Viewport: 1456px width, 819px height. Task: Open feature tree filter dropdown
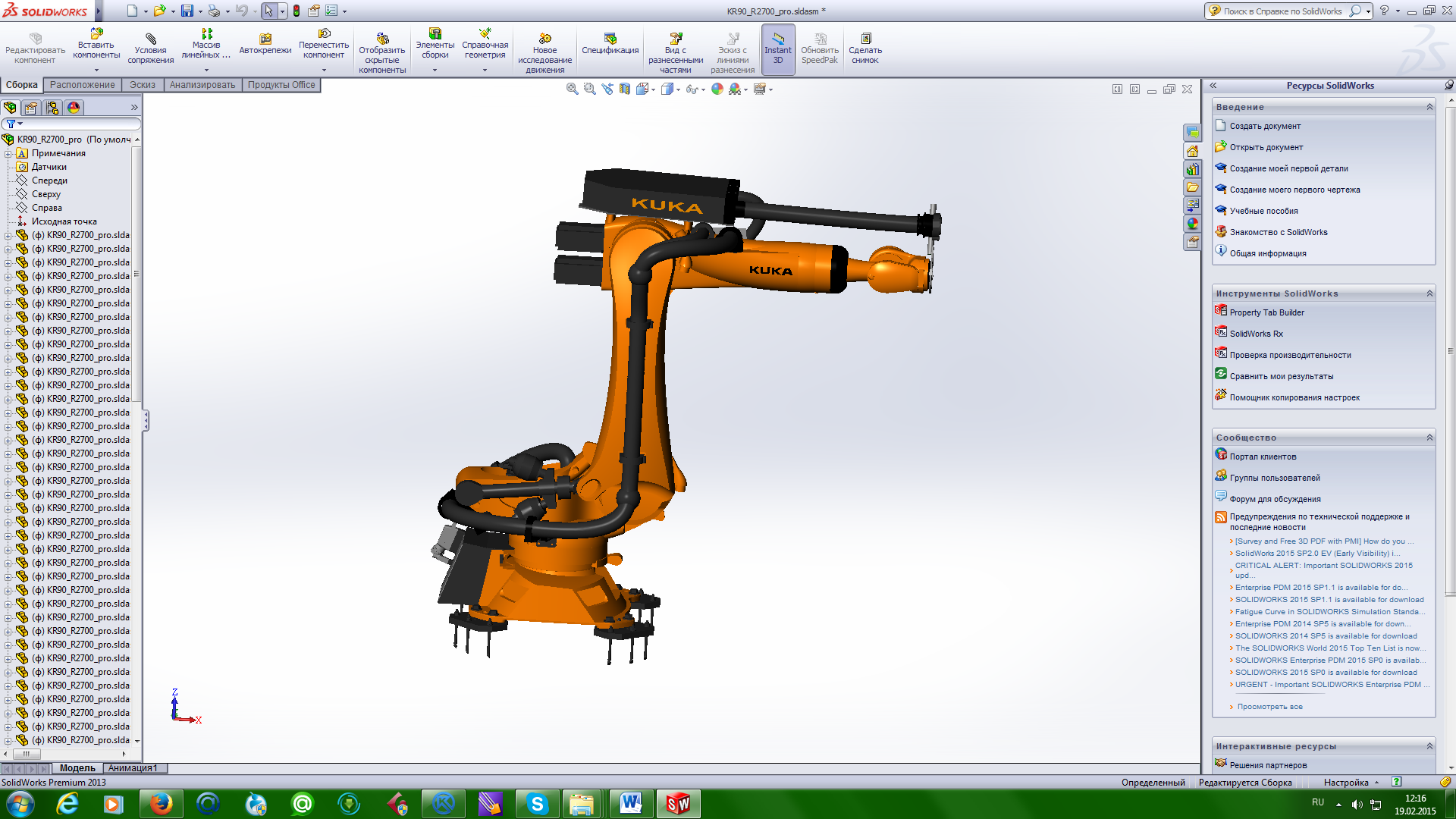[14, 124]
